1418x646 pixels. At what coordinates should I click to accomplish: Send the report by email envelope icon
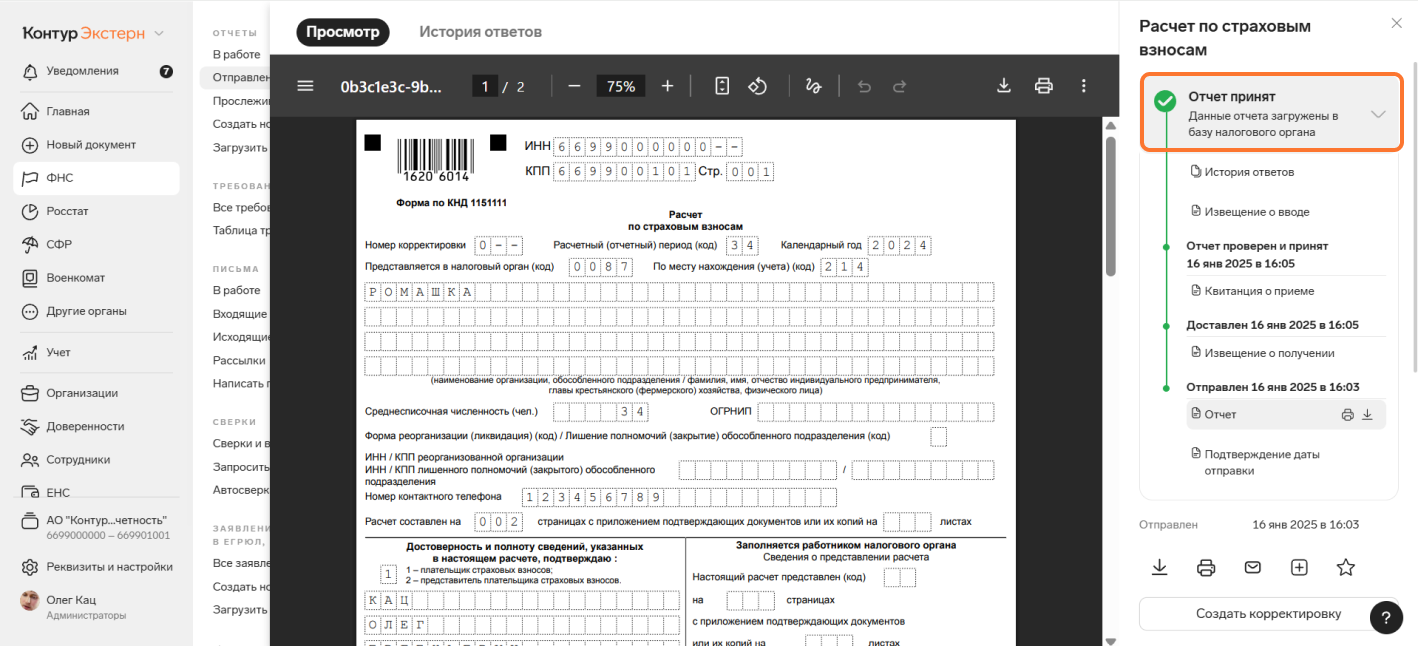pos(1252,567)
